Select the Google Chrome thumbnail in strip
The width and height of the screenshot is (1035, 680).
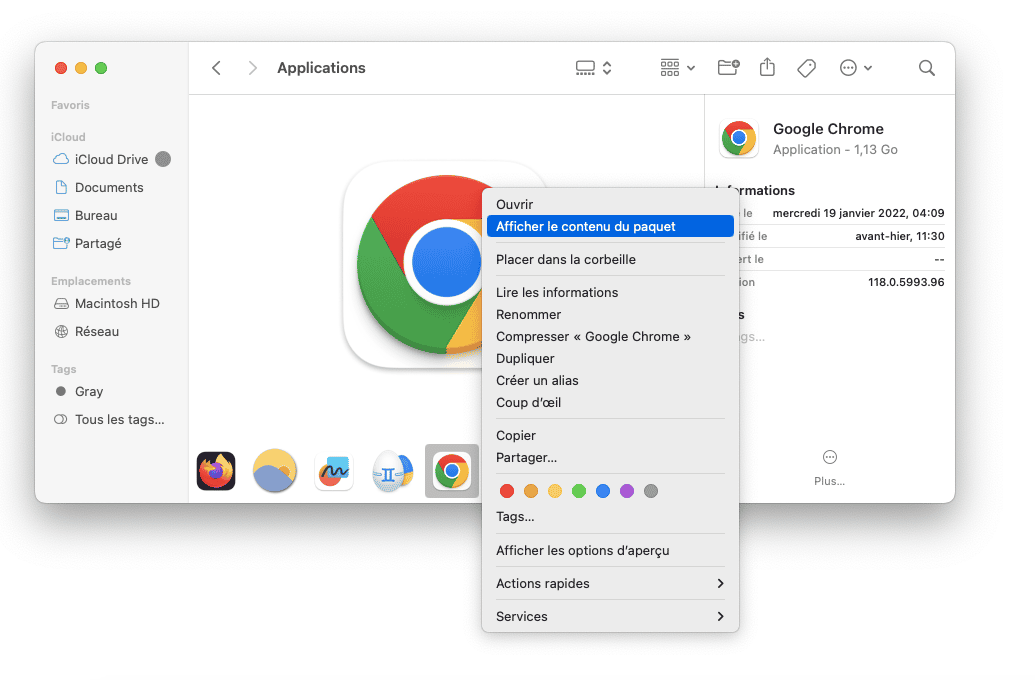pos(451,471)
